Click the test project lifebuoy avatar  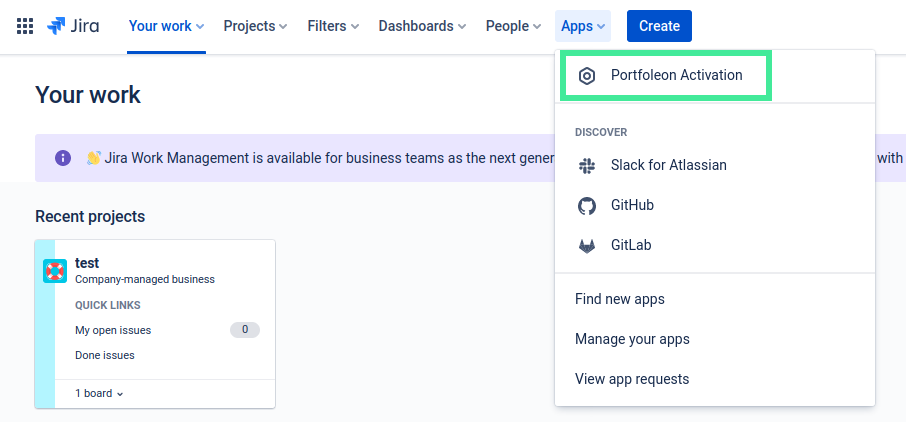coord(55,271)
